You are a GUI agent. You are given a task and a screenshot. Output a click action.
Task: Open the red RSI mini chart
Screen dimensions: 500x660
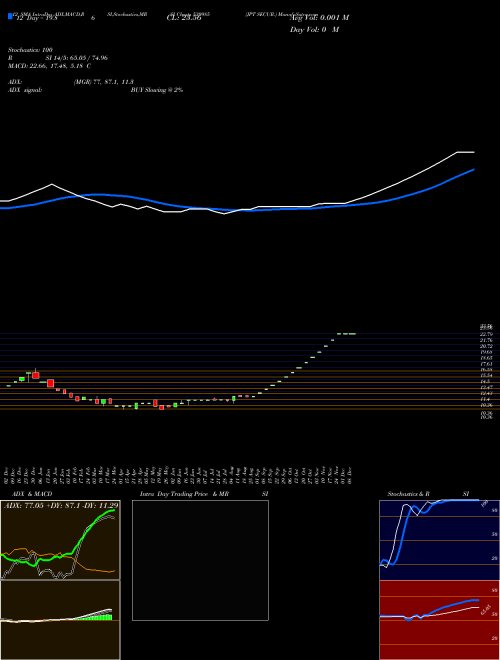(439, 620)
